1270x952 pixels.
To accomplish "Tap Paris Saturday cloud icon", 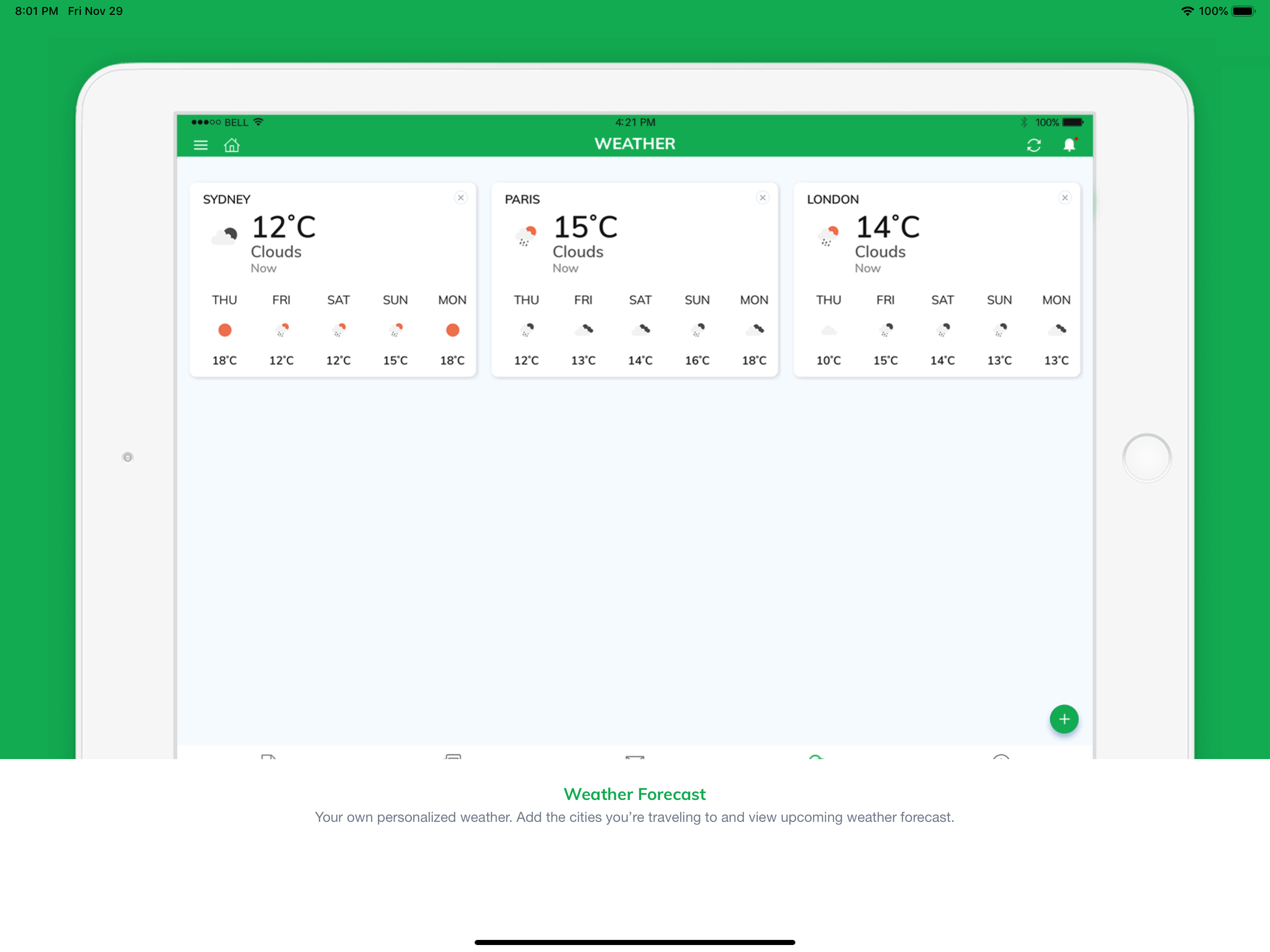I will tap(640, 330).
